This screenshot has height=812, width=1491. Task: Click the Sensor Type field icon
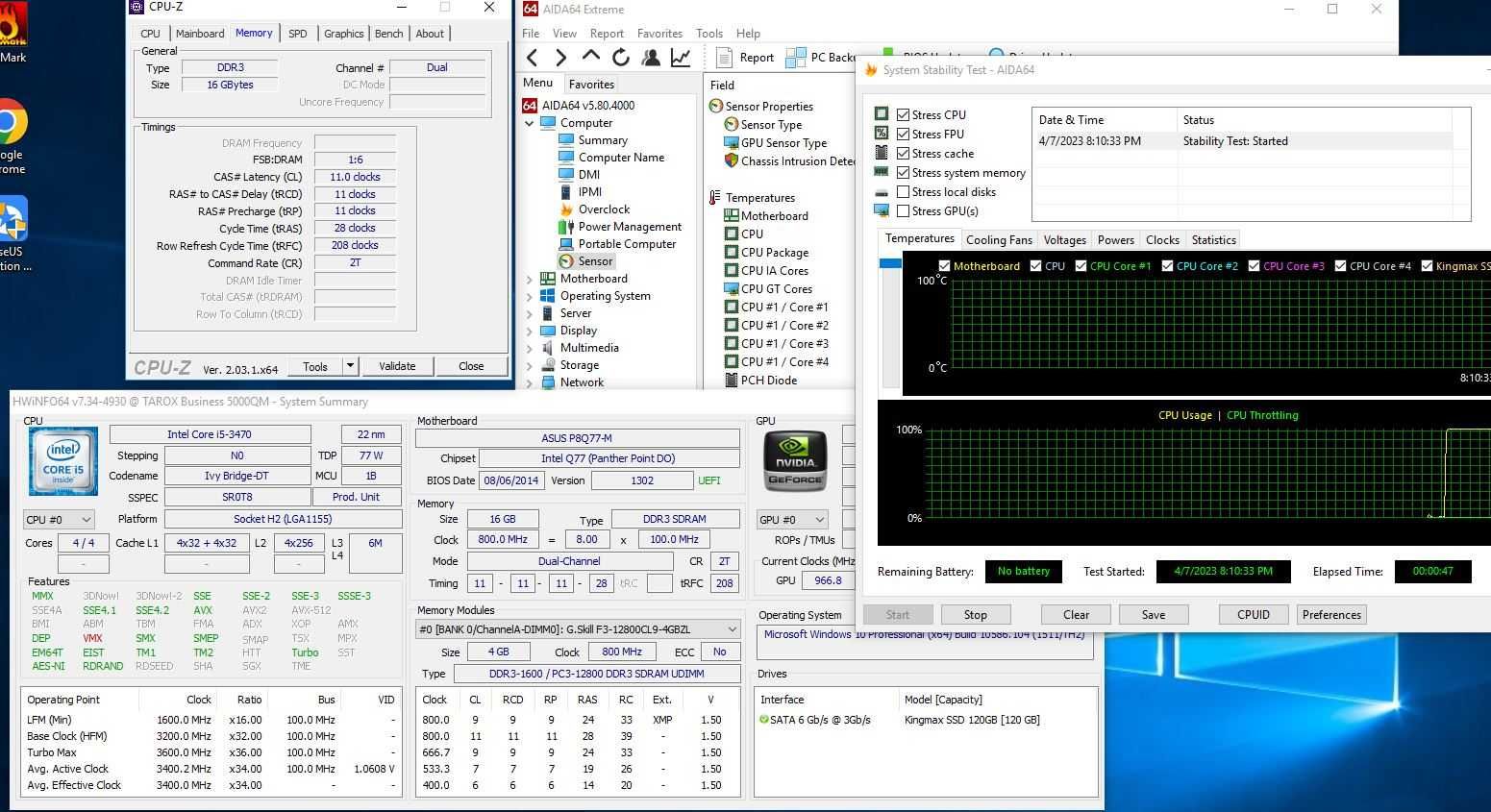click(731, 125)
